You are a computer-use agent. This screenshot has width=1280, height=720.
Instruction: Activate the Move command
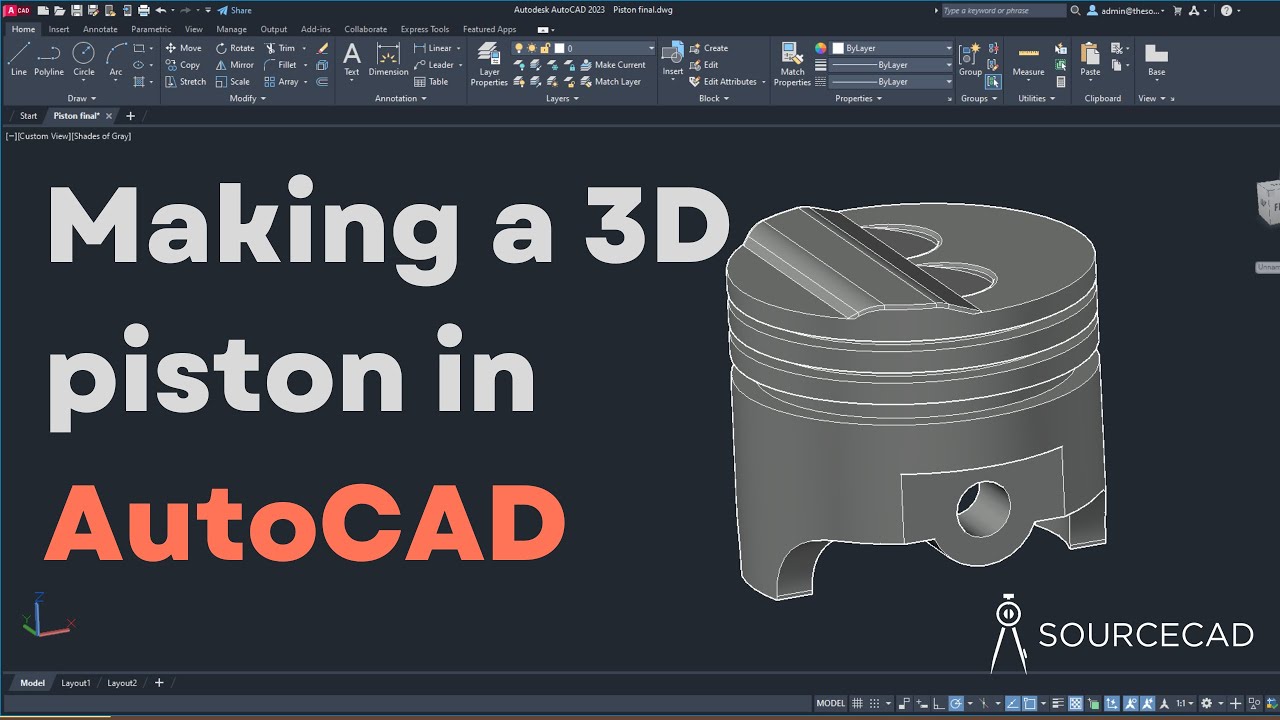click(183, 48)
